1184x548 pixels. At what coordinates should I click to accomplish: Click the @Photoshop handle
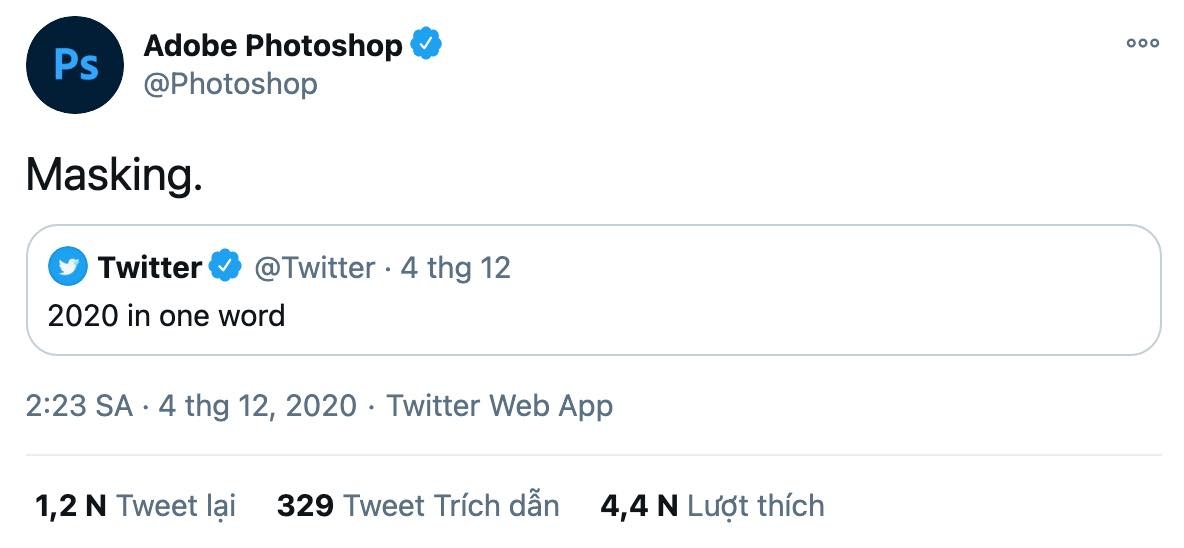(x=231, y=84)
